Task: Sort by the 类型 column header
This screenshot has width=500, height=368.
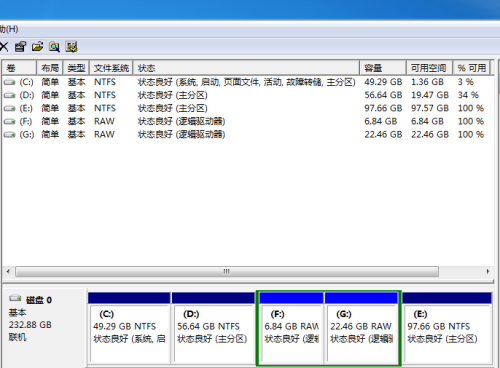Action: coord(76,68)
